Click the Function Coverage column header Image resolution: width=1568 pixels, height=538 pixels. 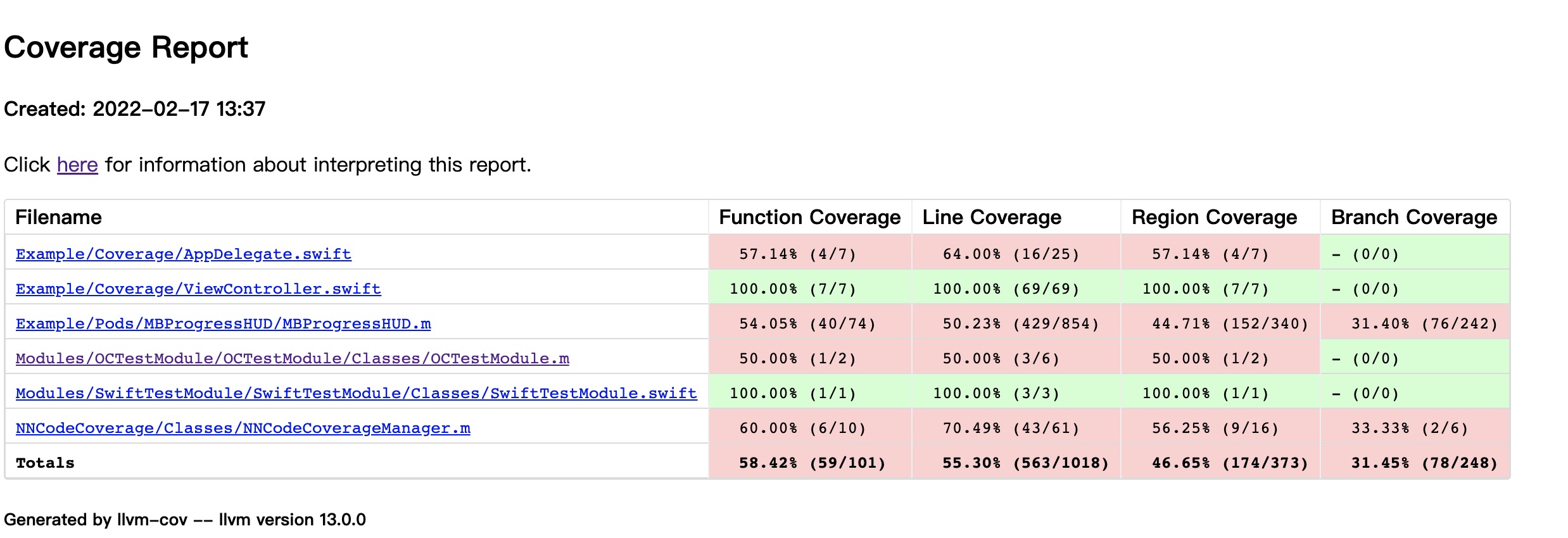[809, 217]
